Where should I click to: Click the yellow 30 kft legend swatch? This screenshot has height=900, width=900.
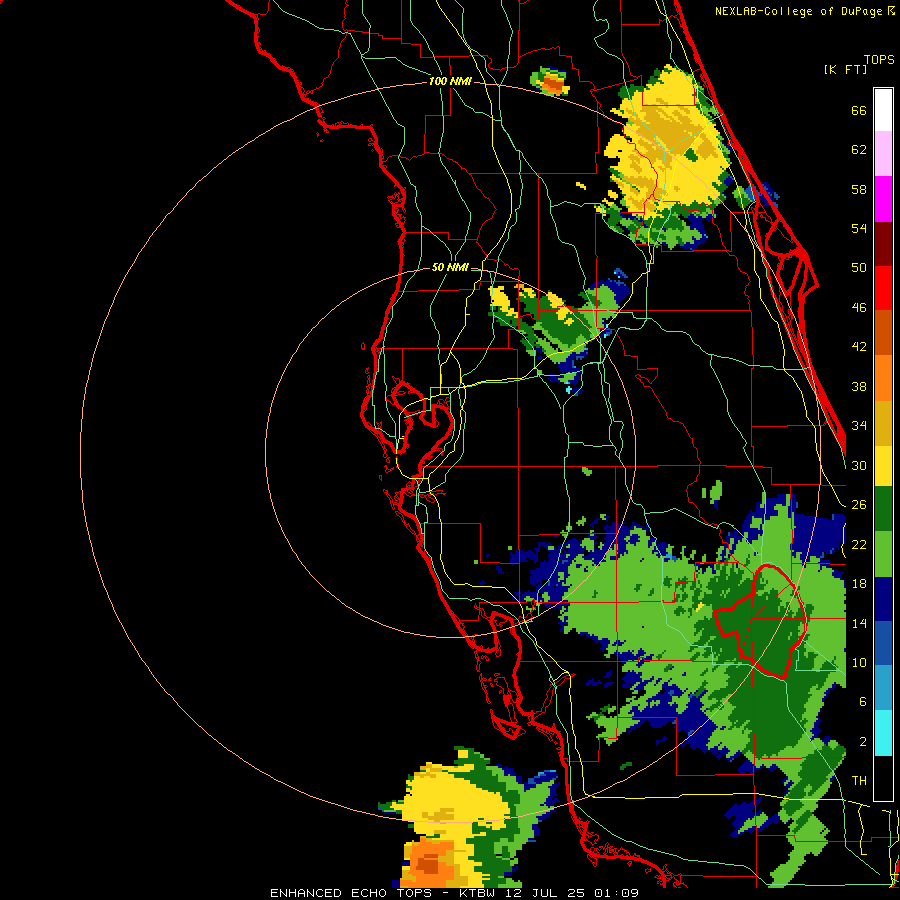click(883, 466)
